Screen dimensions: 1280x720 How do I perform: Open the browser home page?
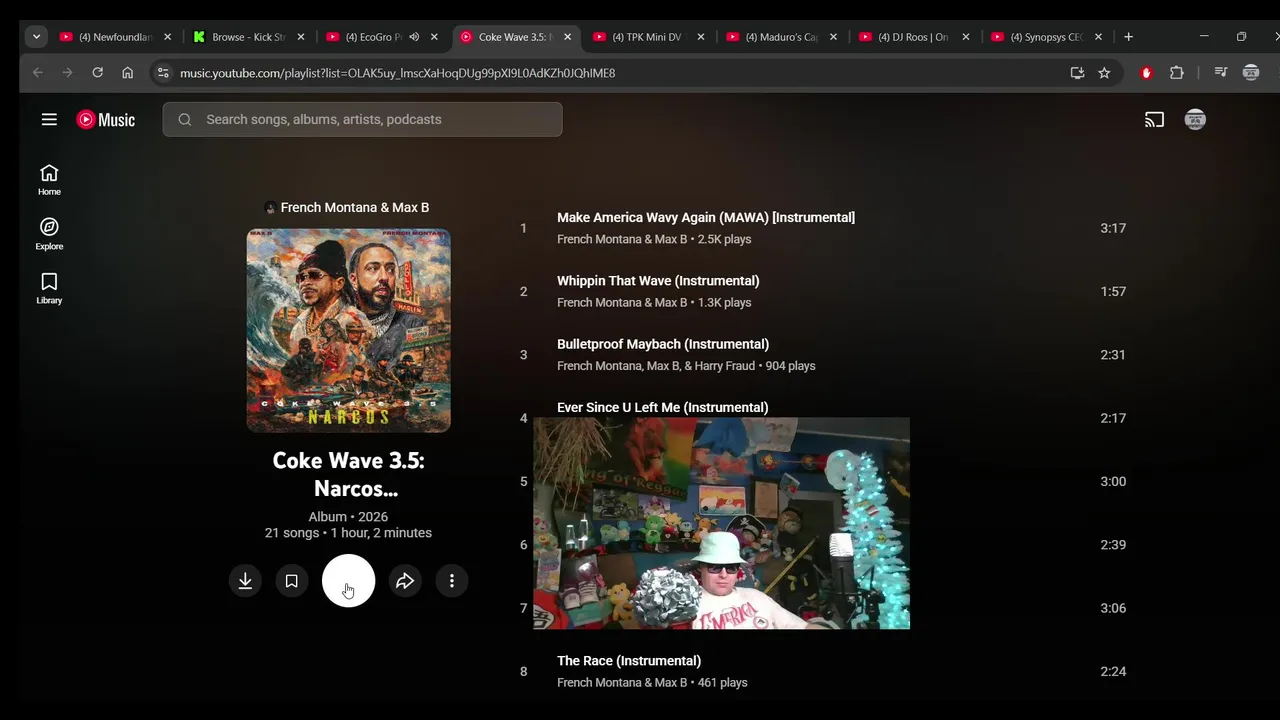tap(127, 73)
